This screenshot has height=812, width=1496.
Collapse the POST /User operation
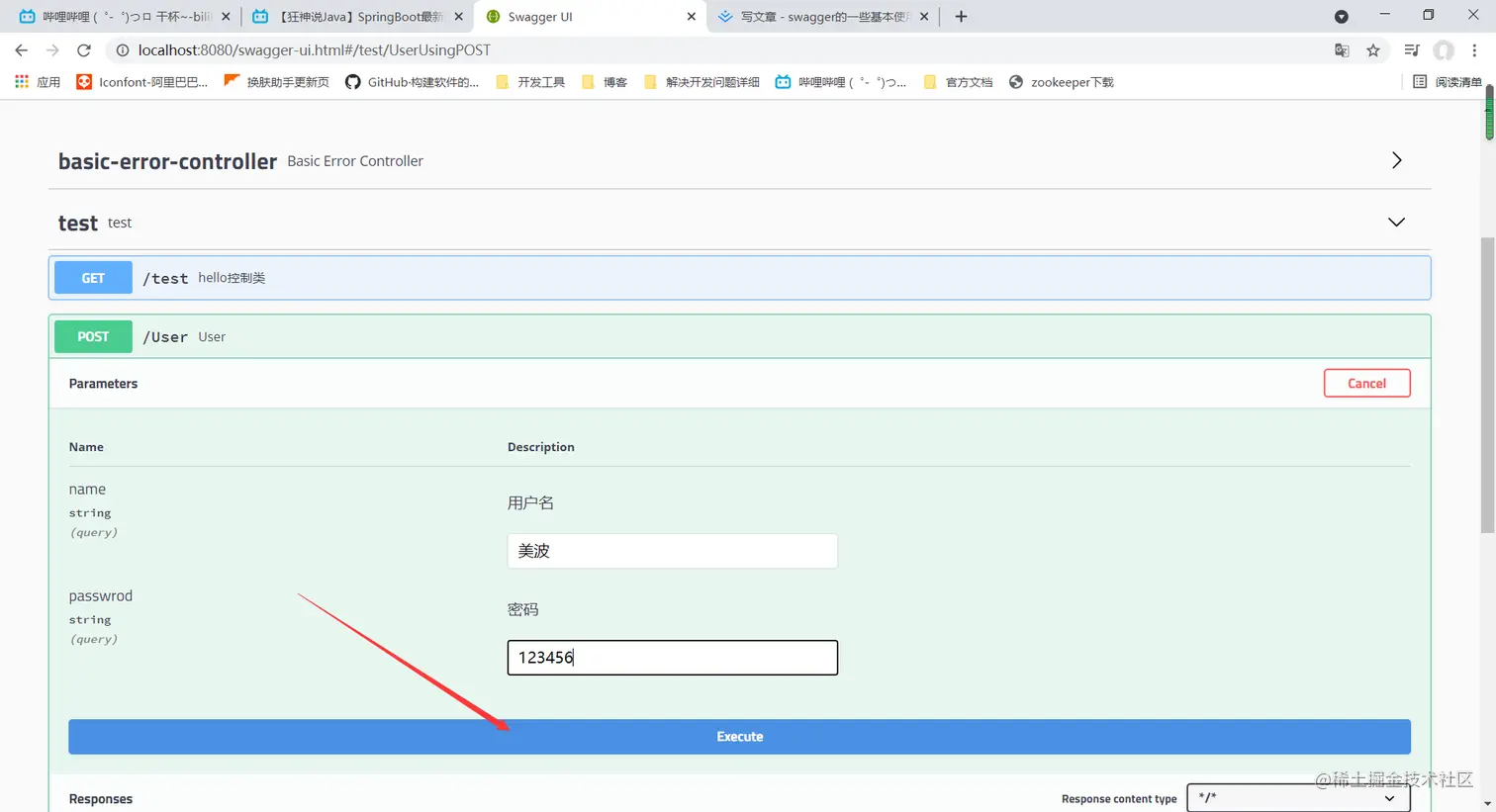click(740, 336)
